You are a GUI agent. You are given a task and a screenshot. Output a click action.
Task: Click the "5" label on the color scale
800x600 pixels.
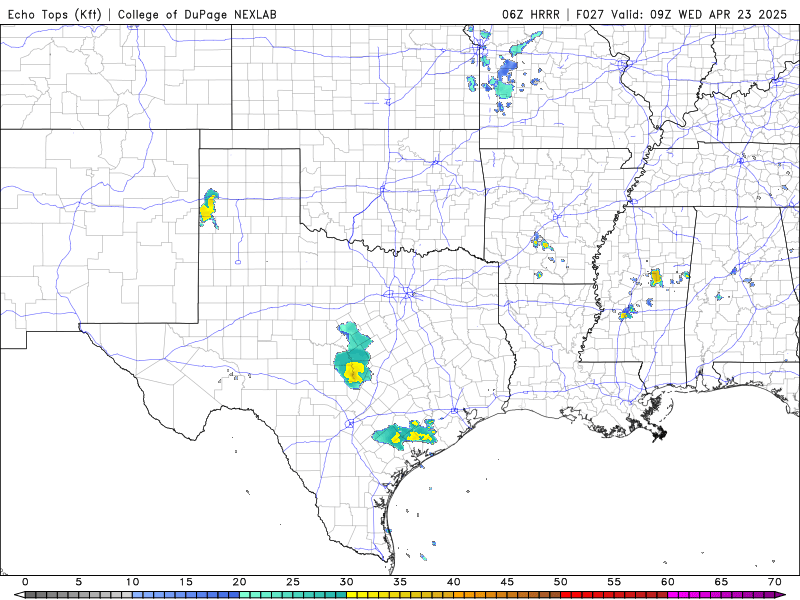tap(79, 582)
